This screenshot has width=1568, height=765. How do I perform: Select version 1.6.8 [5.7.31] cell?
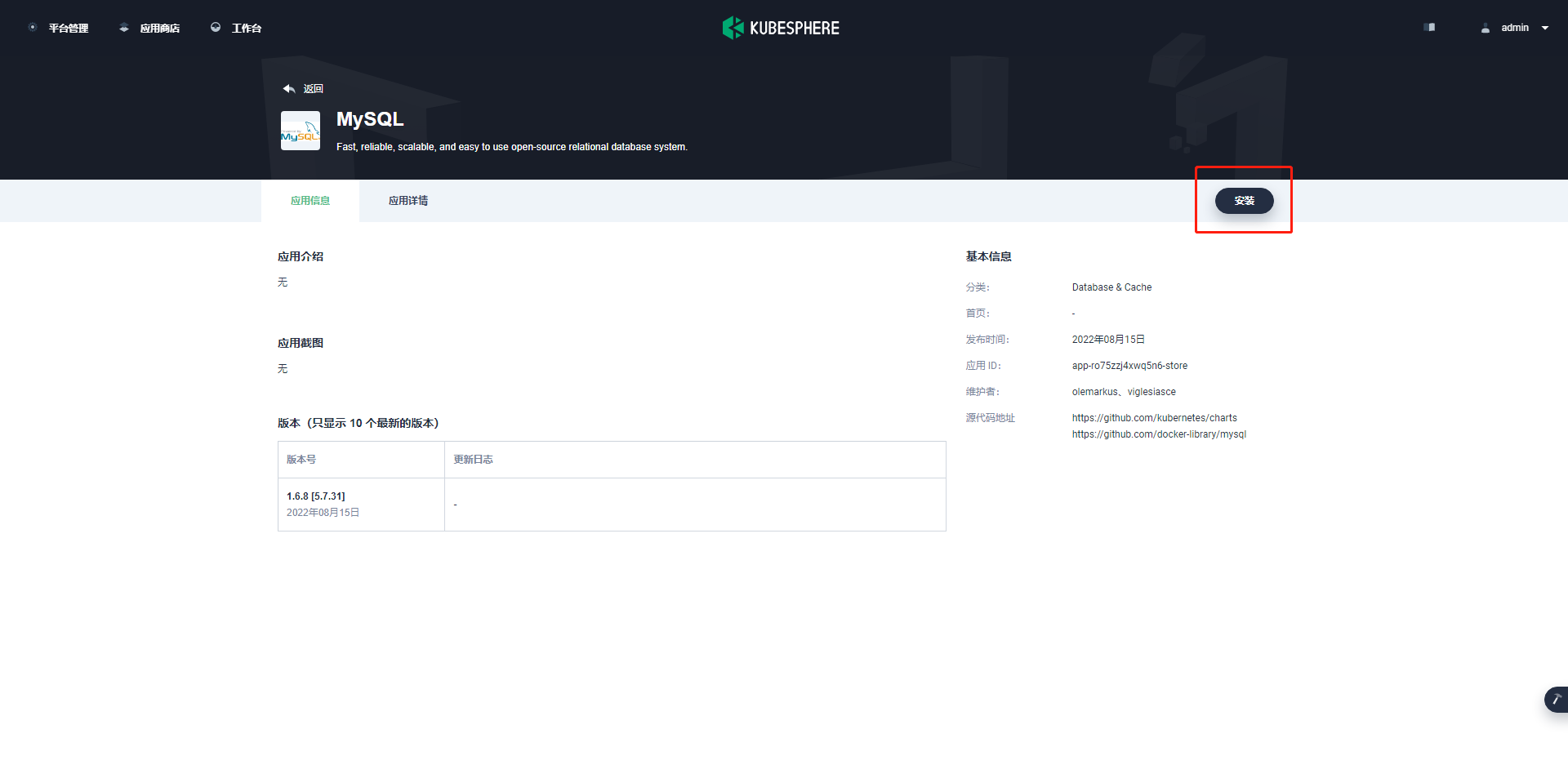click(x=361, y=505)
